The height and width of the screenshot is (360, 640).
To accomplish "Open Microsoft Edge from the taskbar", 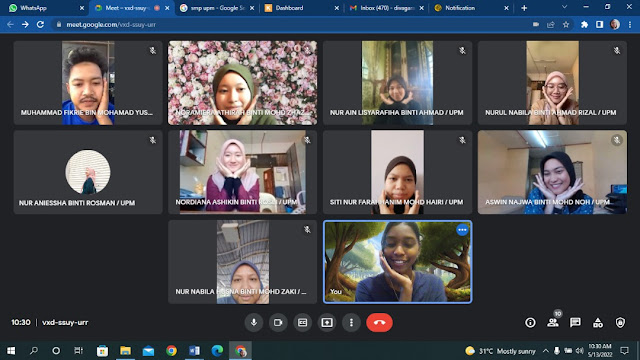I will click(x=217, y=351).
